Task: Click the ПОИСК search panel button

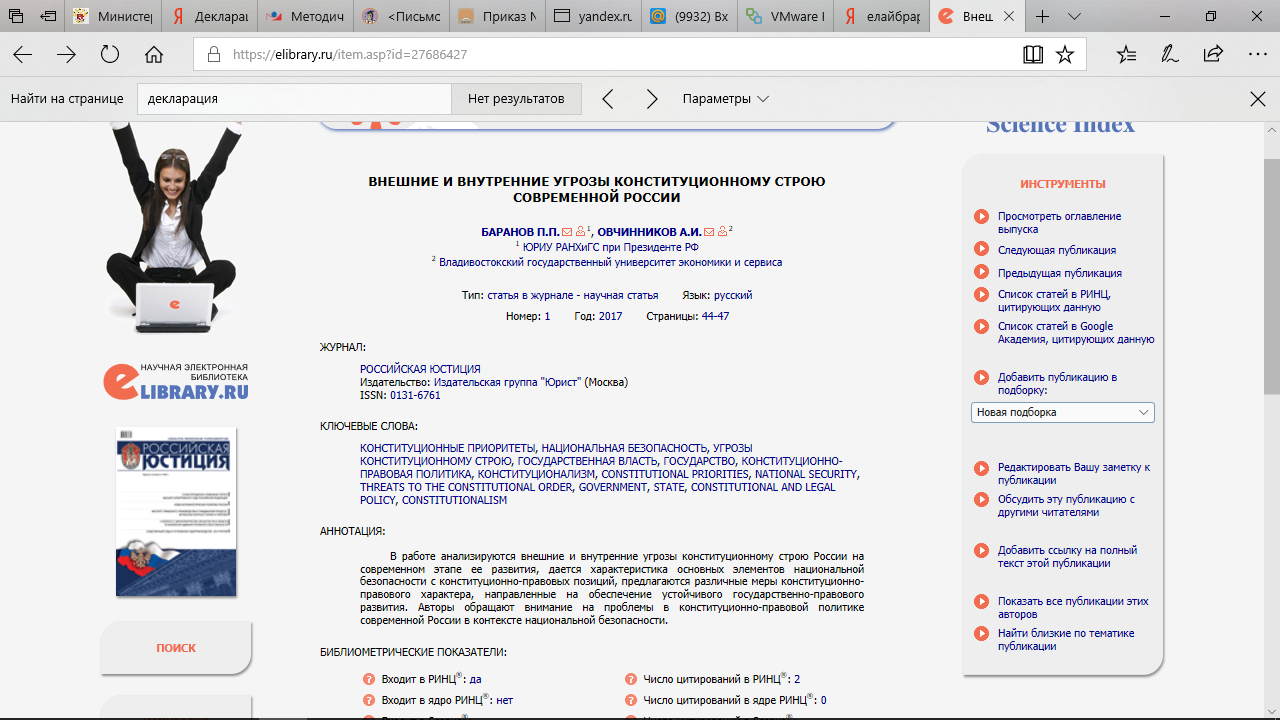Action: click(x=176, y=648)
